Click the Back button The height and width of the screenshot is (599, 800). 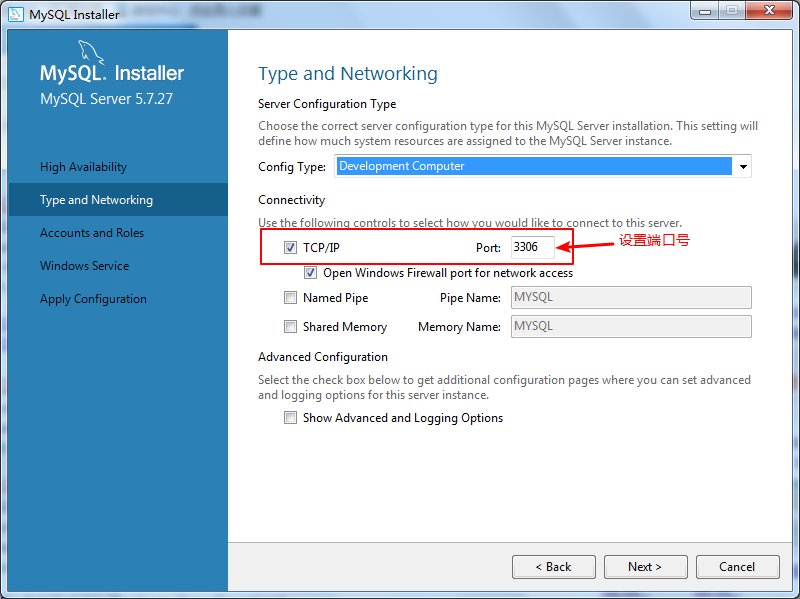tap(553, 567)
